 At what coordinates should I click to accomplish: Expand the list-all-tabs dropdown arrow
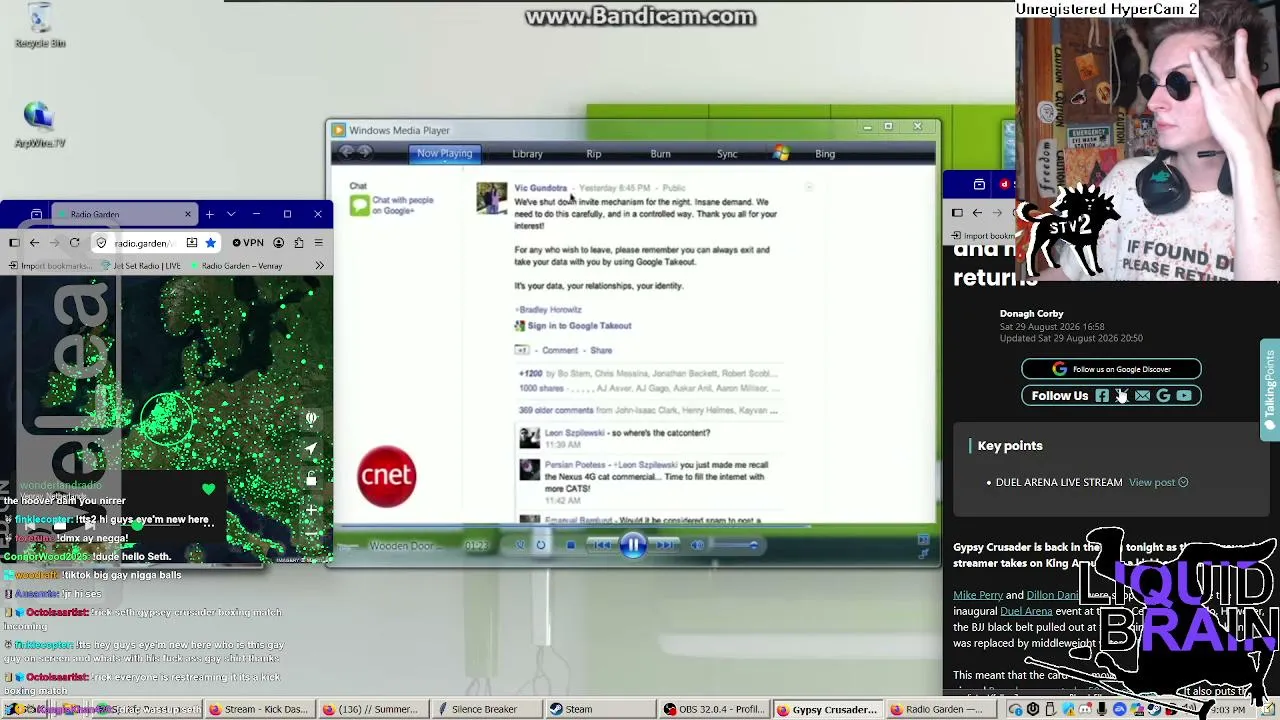(x=231, y=214)
